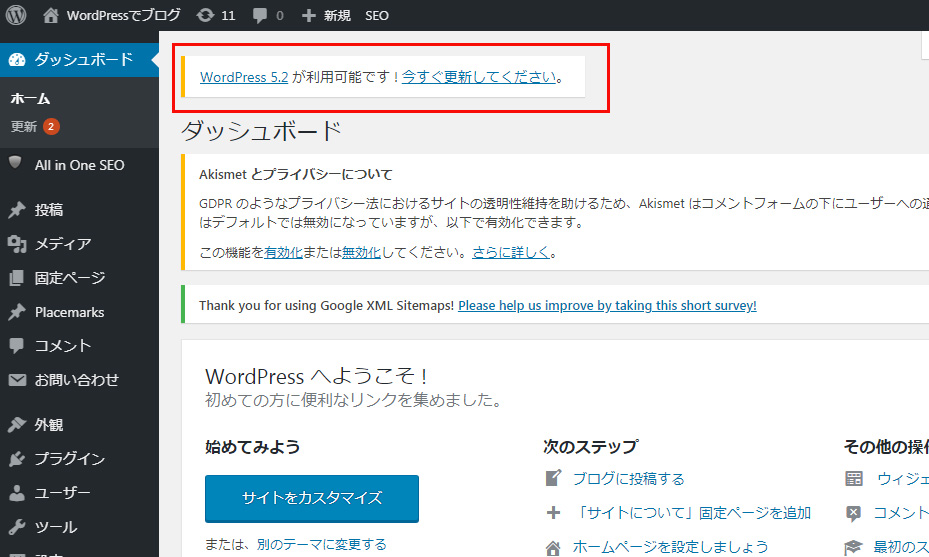Click the pin icon beside Placemarks

tap(17, 312)
